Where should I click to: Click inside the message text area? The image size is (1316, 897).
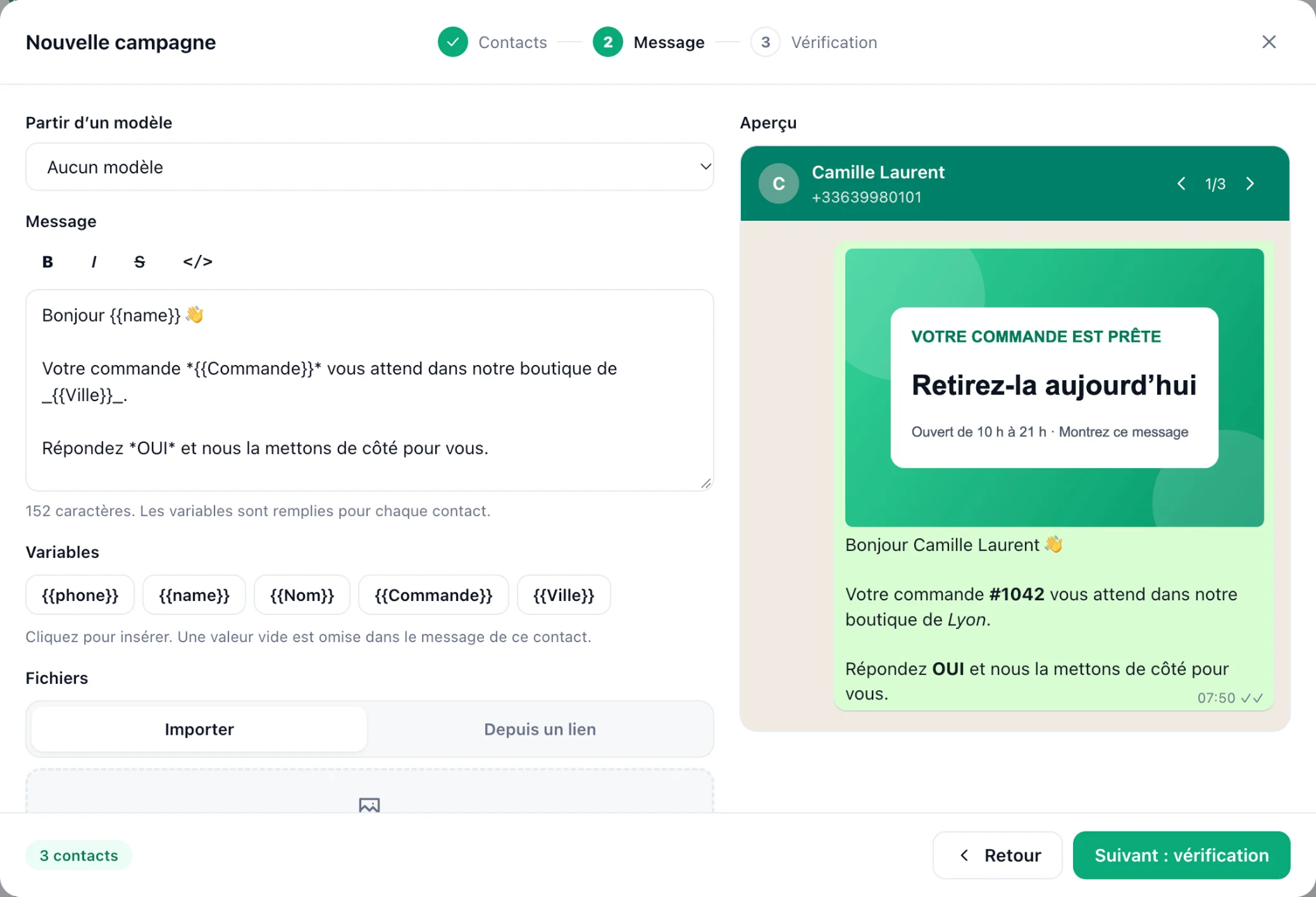(x=369, y=390)
